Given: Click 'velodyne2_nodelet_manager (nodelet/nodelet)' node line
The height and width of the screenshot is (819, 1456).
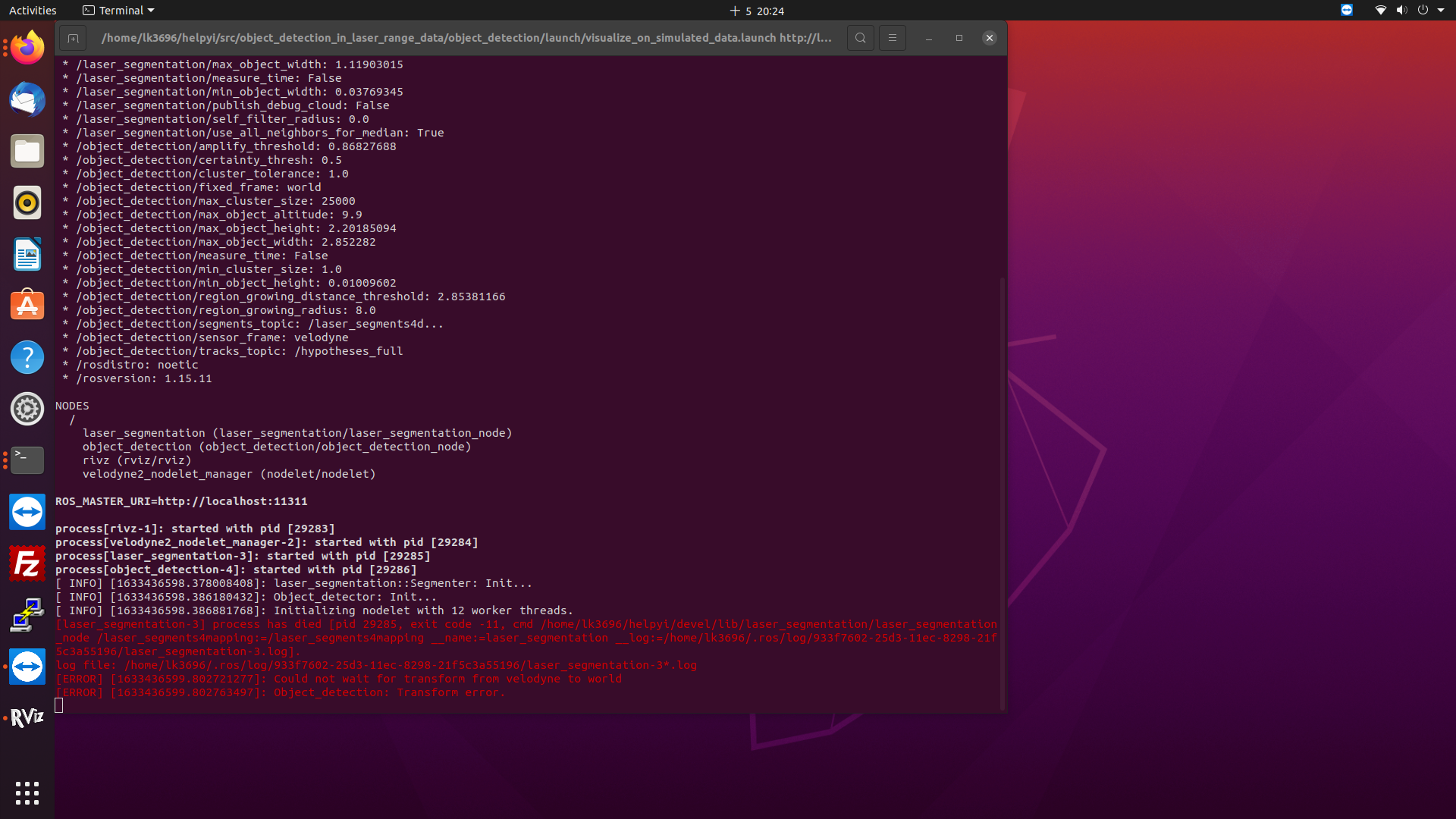Looking at the screenshot, I should point(229,474).
